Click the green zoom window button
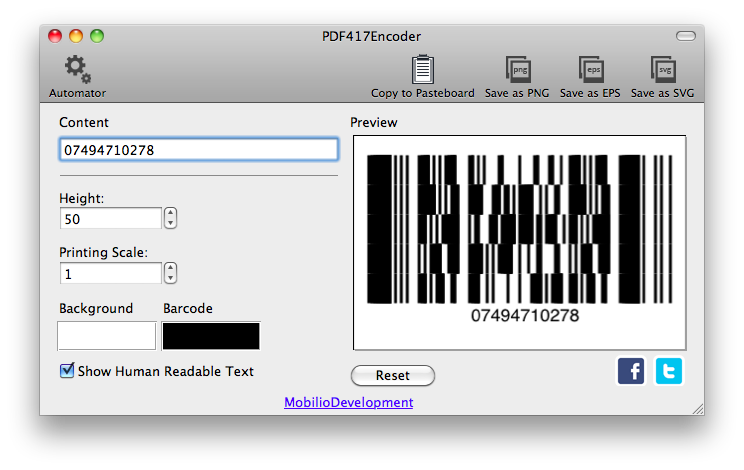 [x=97, y=36]
